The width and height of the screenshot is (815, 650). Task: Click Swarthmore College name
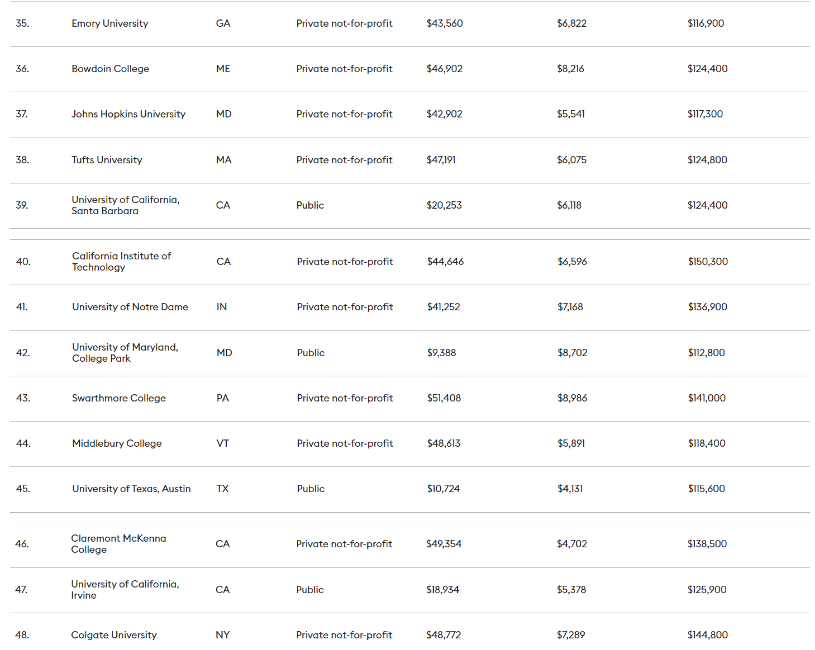[x=119, y=398]
